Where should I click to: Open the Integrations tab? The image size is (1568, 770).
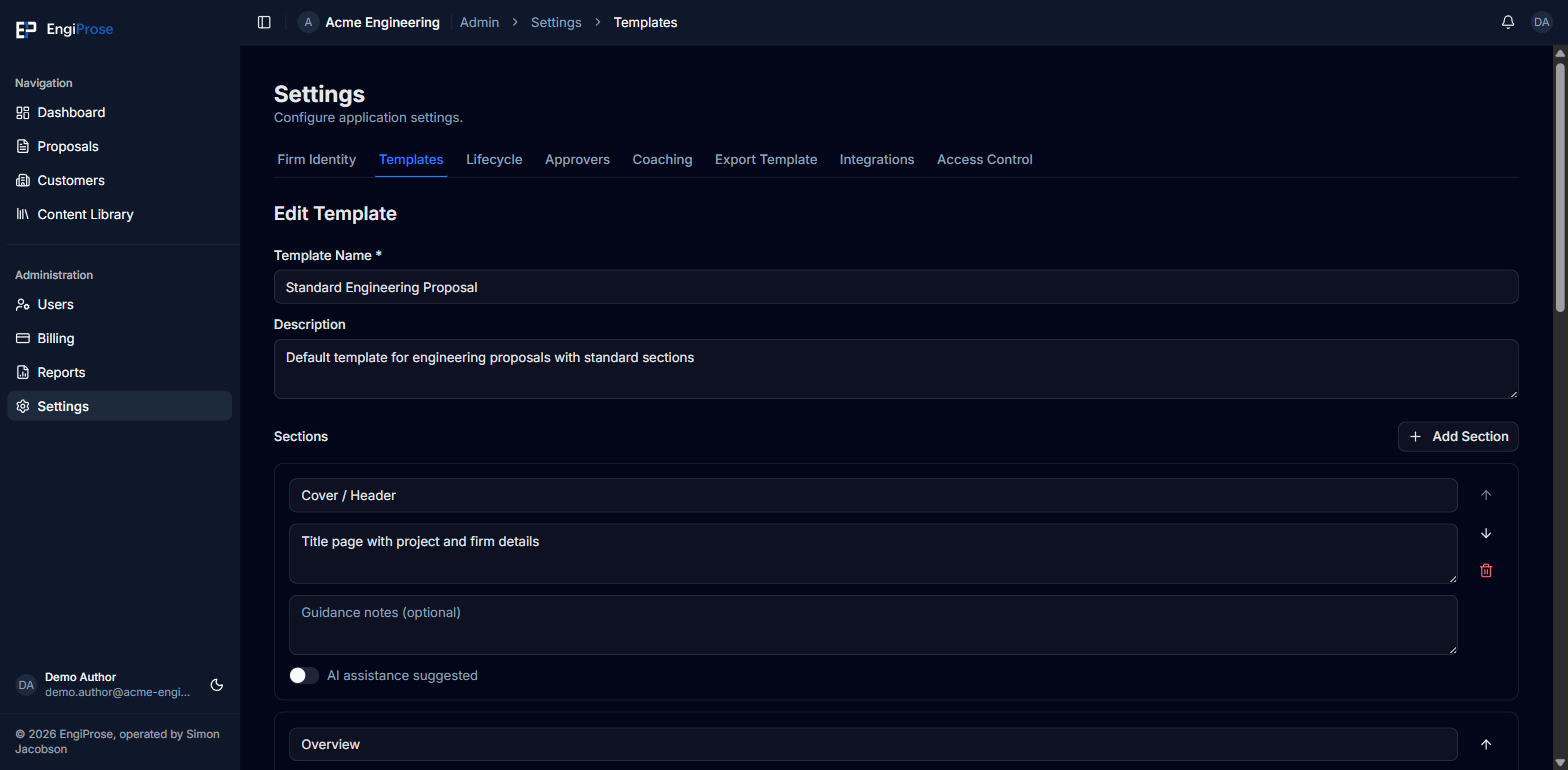point(877,160)
